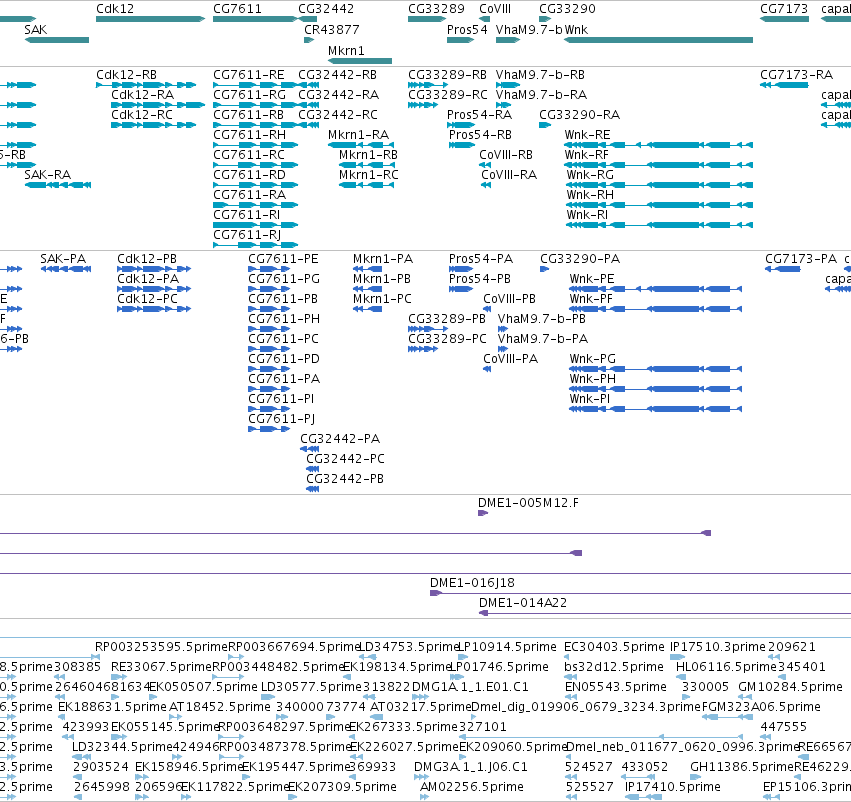The image size is (851, 802).
Task: Select the Pros54 gene label in top track
Action: [467, 29]
